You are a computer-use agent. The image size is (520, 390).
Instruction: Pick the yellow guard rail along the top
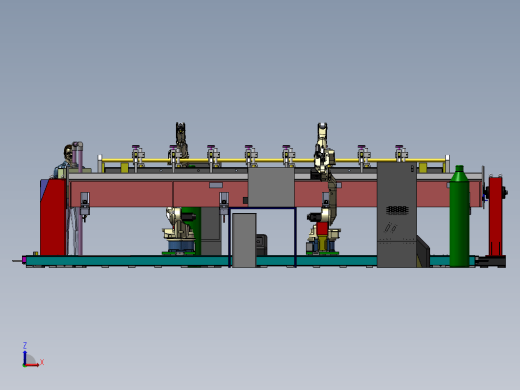tap(273, 160)
